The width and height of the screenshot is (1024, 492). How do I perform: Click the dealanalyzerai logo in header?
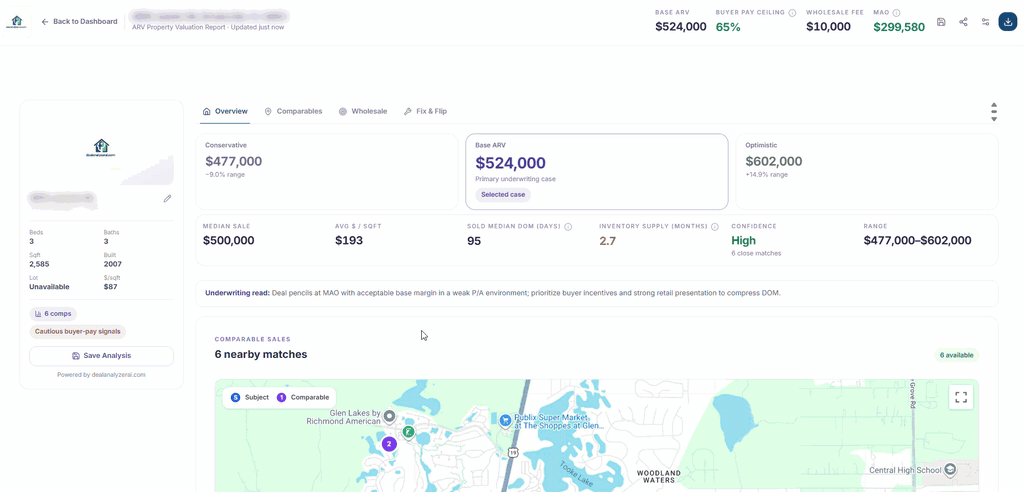[x=16, y=22]
